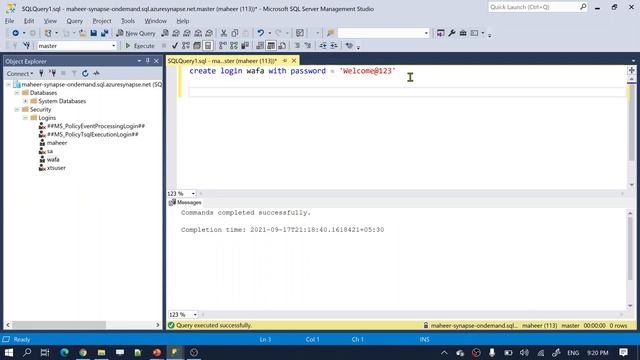Open Chrome from the taskbar

click(83, 352)
